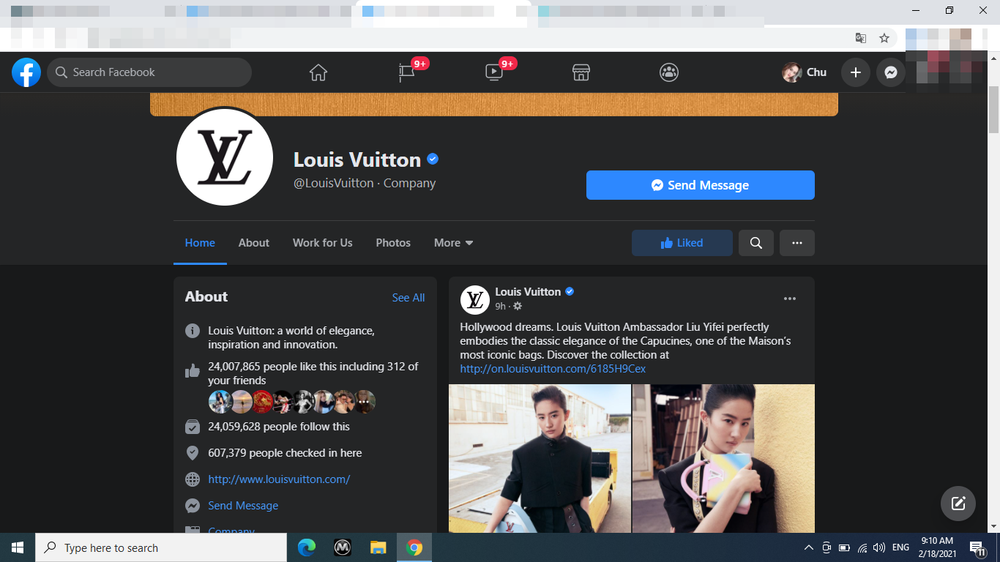This screenshot has height=562, width=1000.
Task: View friends who like this page avatars
Action: [292, 402]
